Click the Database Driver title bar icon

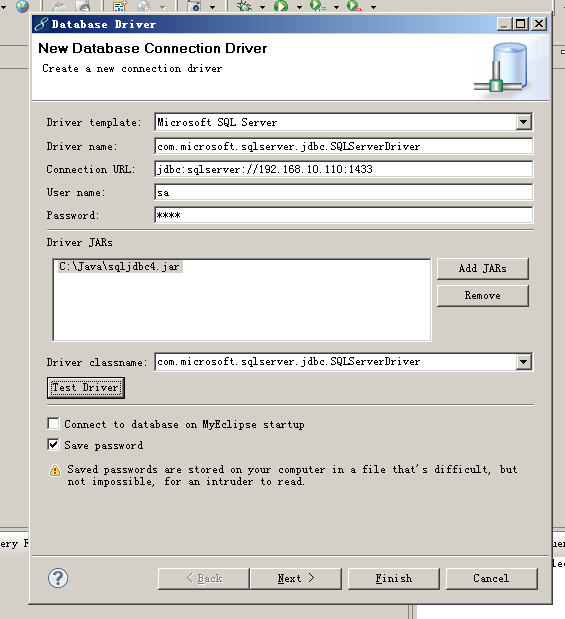pyautogui.click(x=41, y=24)
